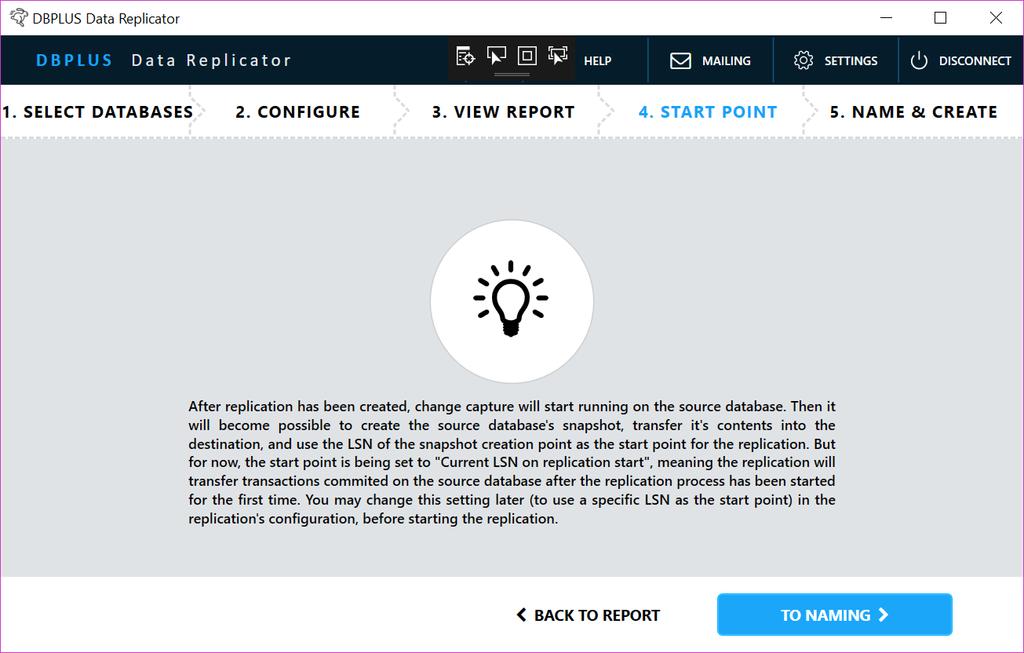Collapse the debug toolbar handle
The width and height of the screenshot is (1024, 653).
tap(511, 74)
